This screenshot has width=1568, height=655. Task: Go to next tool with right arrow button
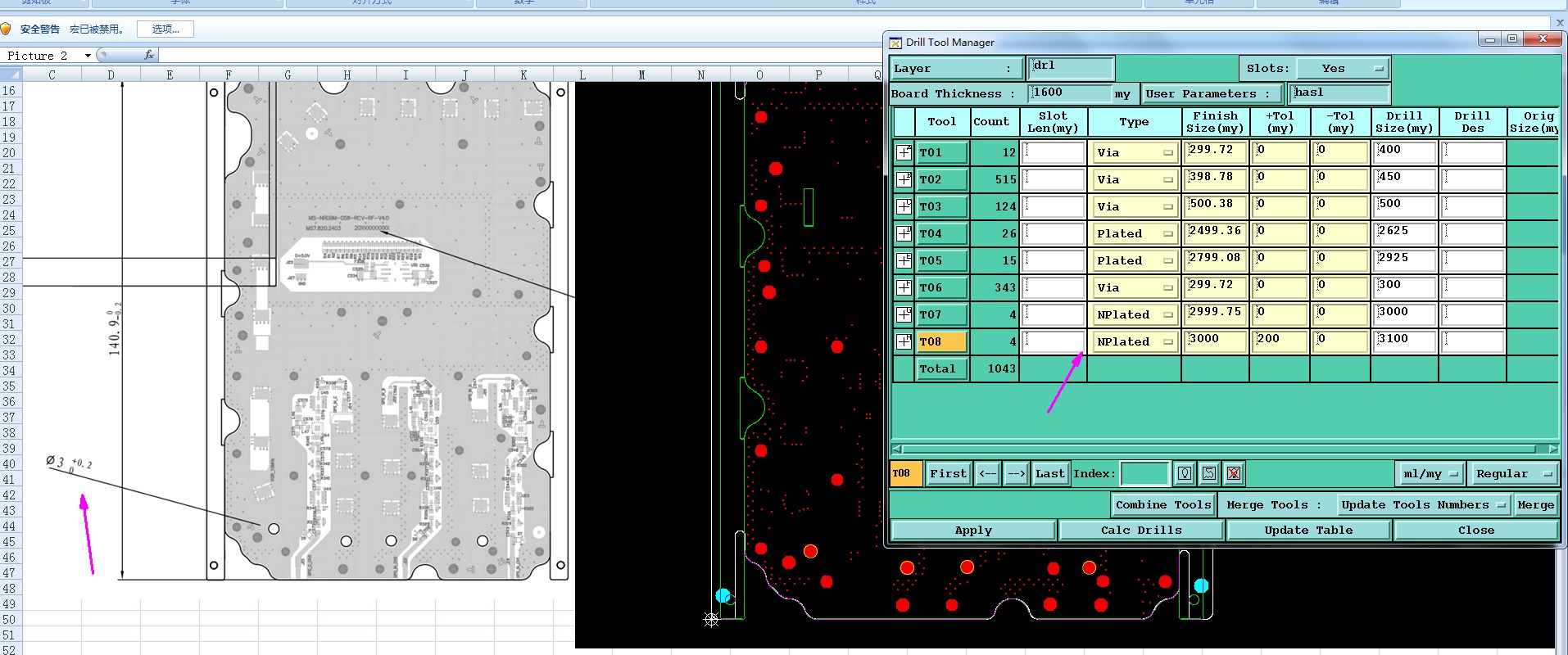coord(1016,473)
